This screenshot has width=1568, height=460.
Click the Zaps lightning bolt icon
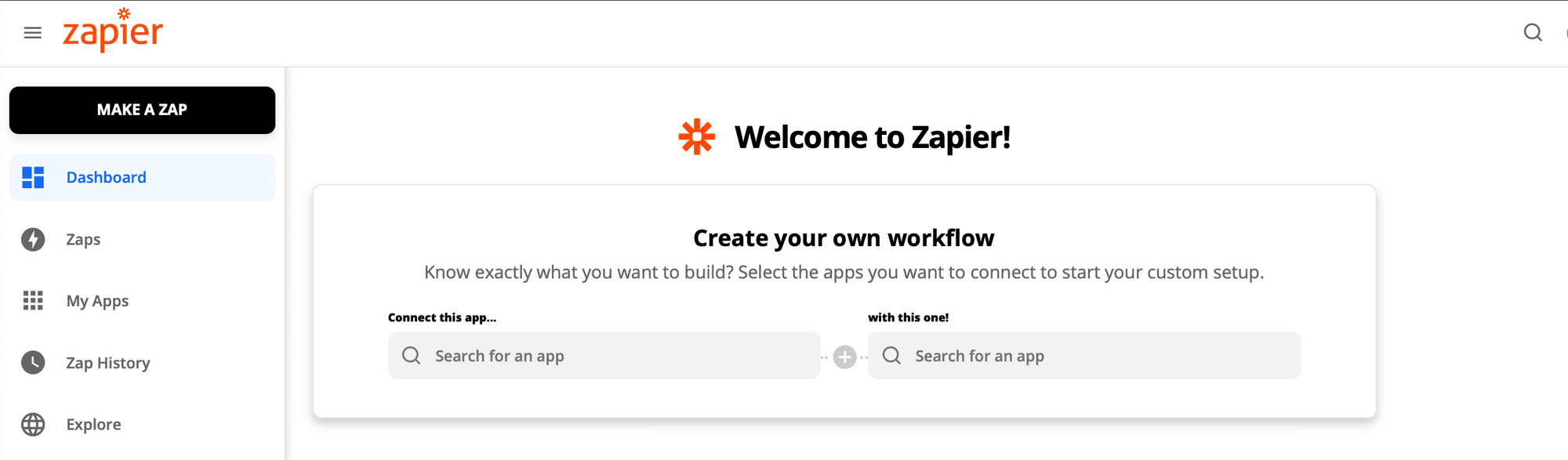[x=33, y=239]
